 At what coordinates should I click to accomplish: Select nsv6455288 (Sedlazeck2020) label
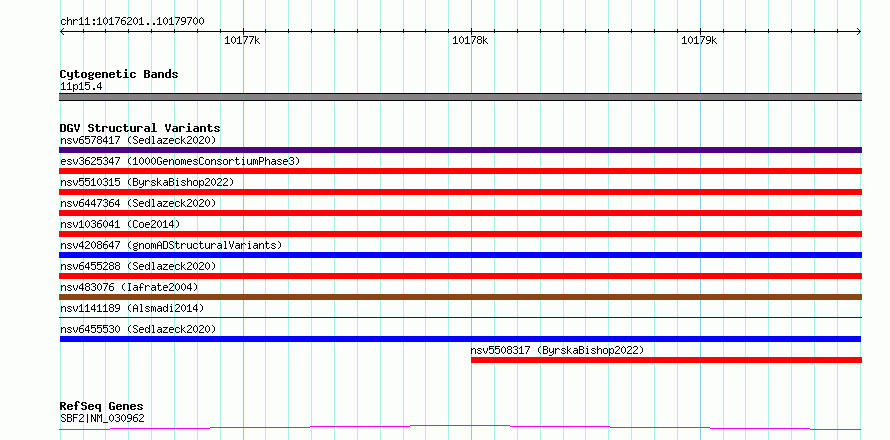coord(138,266)
